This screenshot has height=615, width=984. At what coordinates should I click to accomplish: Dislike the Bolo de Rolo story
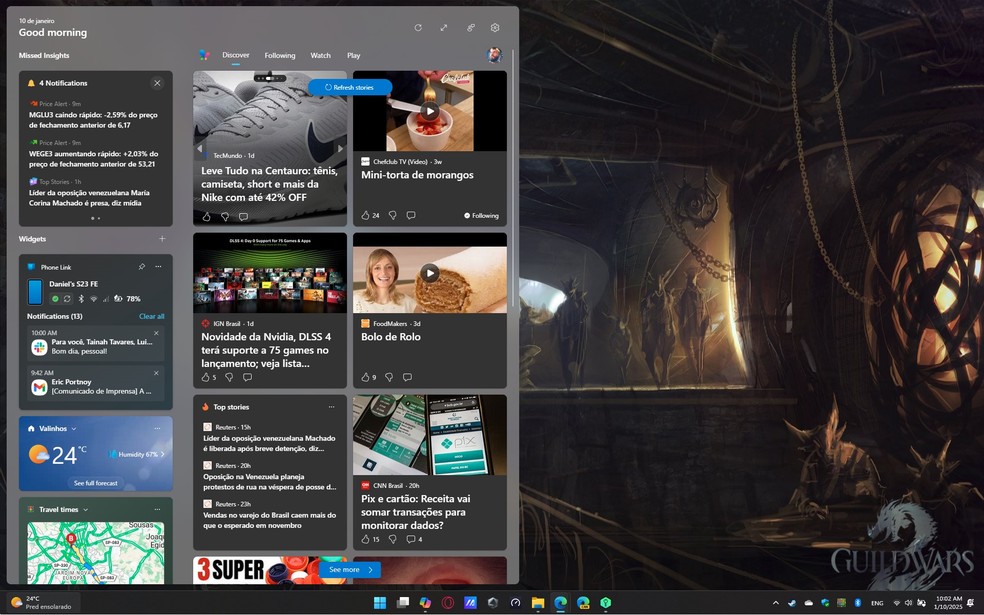point(392,377)
